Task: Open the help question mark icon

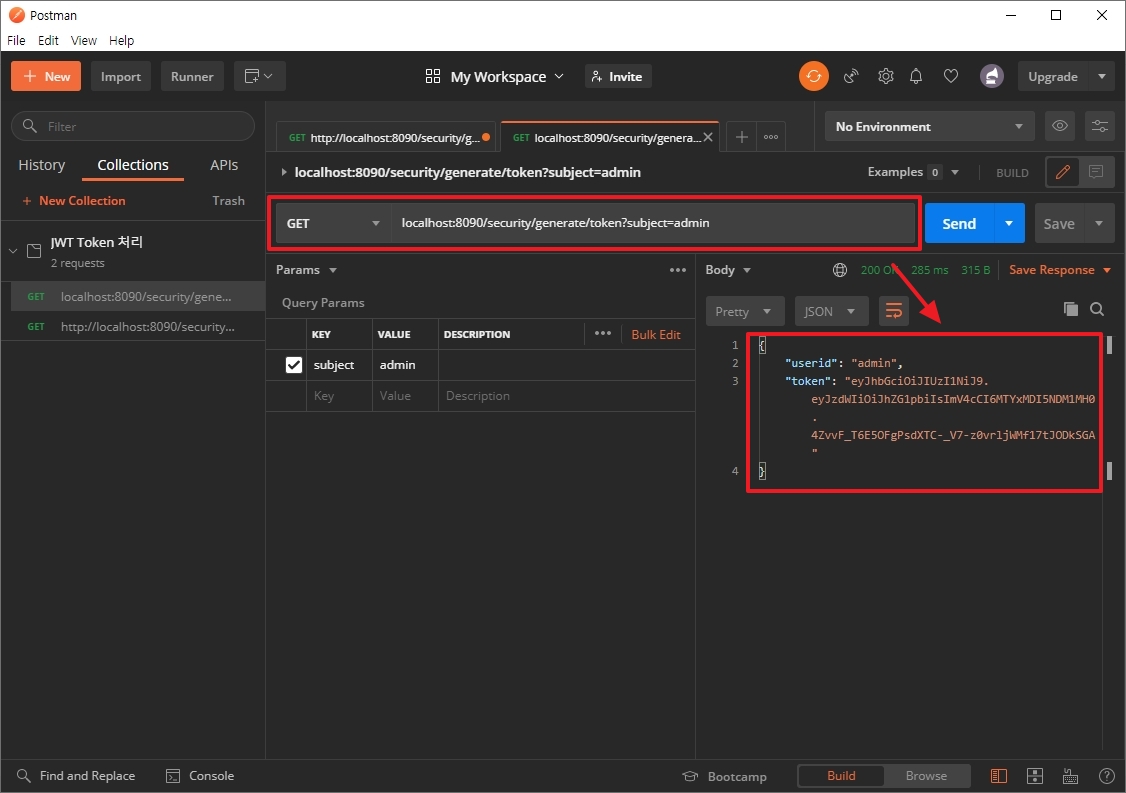Action: (1107, 776)
